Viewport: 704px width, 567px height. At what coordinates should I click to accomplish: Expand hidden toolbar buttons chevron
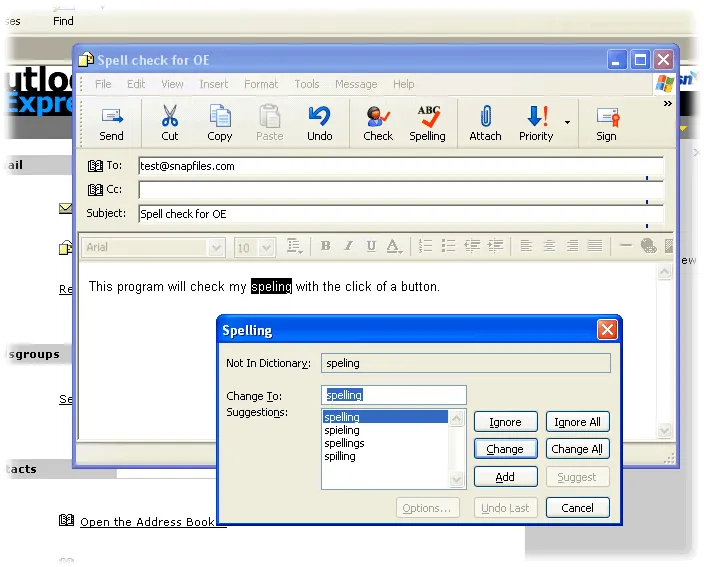(x=668, y=104)
